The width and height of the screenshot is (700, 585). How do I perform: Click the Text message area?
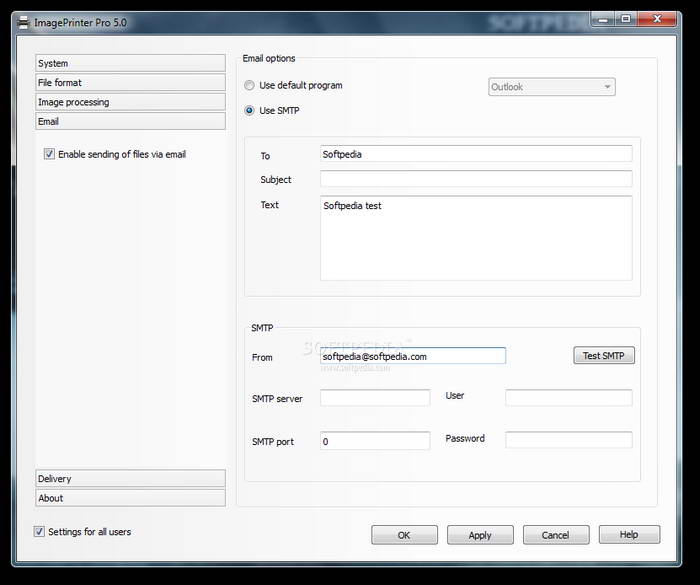point(476,238)
